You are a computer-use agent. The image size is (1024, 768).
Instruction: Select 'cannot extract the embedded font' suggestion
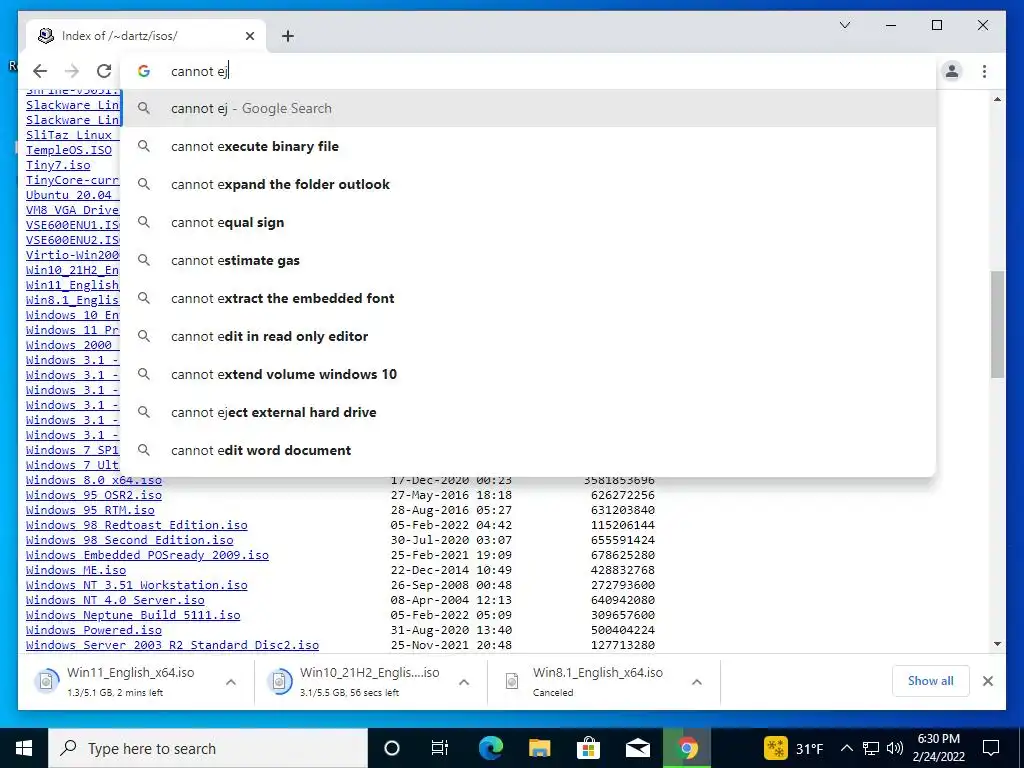pyautogui.click(x=528, y=298)
